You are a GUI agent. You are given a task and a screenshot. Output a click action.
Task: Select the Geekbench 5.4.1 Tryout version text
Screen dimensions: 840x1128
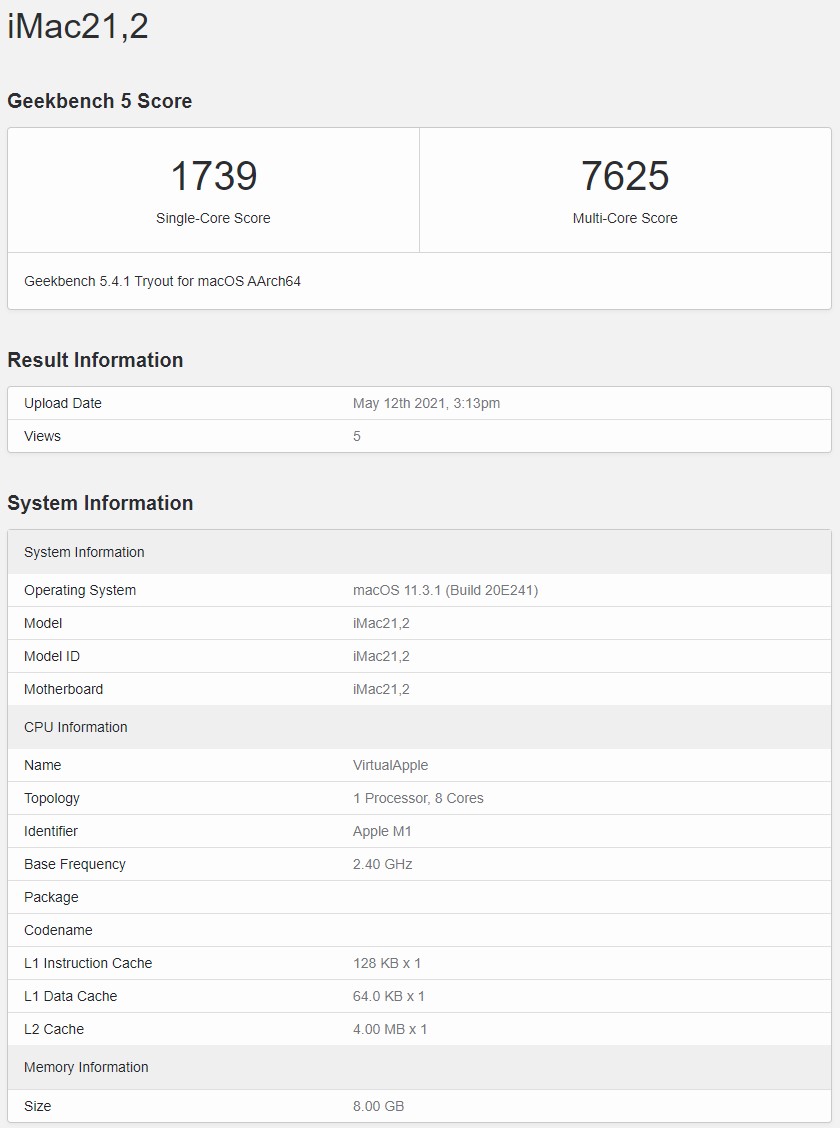(x=162, y=281)
